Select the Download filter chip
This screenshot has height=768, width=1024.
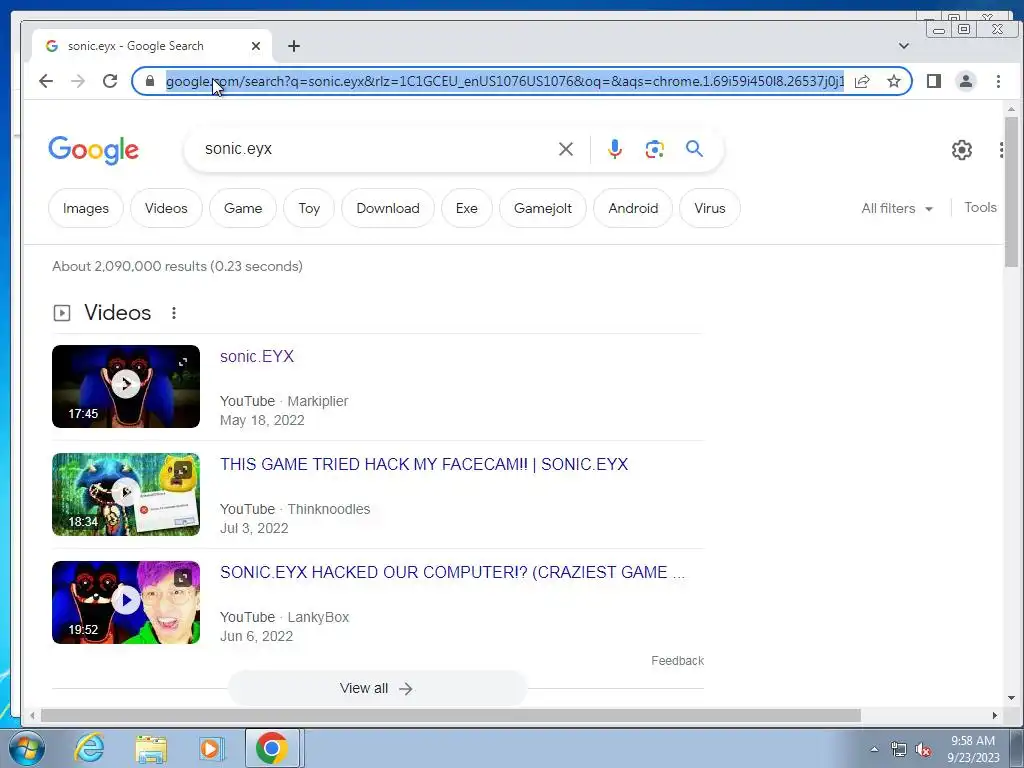[388, 208]
